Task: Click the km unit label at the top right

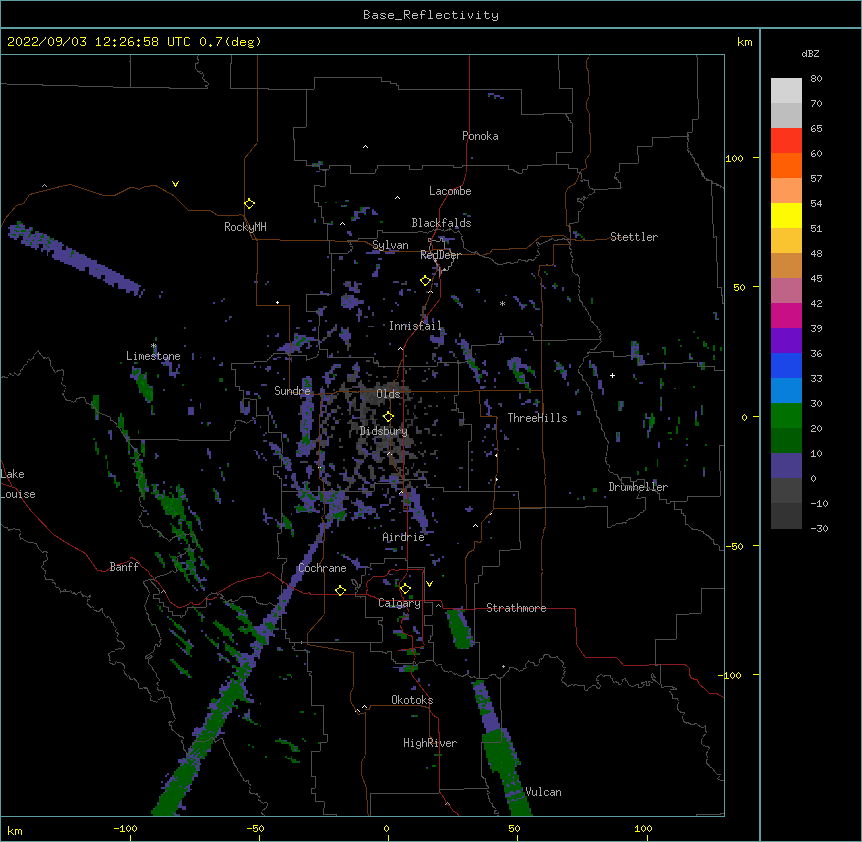Action: coord(744,42)
